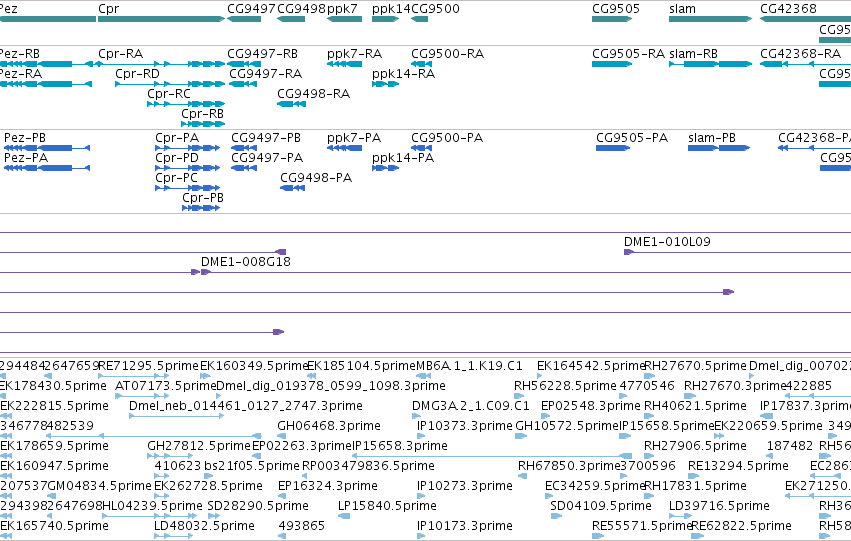Click the Pez-PB protein label
Image resolution: width=851 pixels, height=541 pixels.
24,138
